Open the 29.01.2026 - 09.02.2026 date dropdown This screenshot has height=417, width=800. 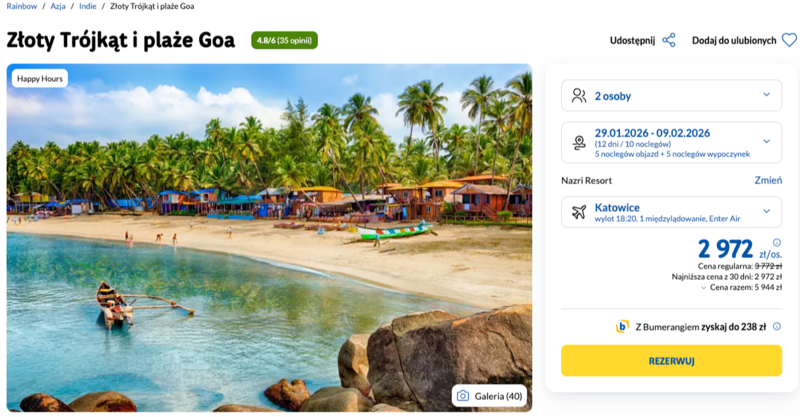click(767, 142)
